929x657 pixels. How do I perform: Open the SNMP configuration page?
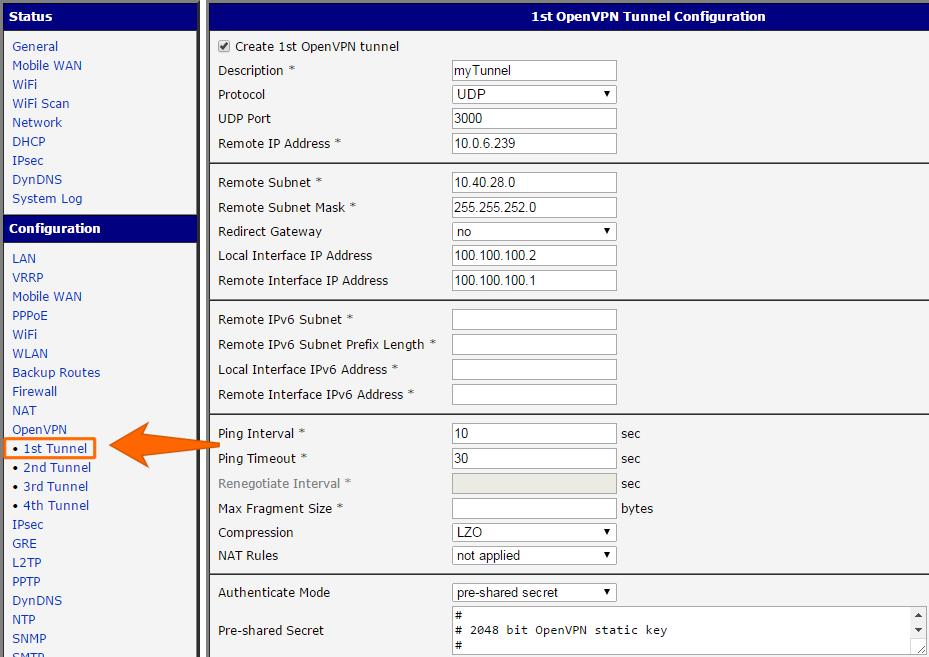coord(29,638)
